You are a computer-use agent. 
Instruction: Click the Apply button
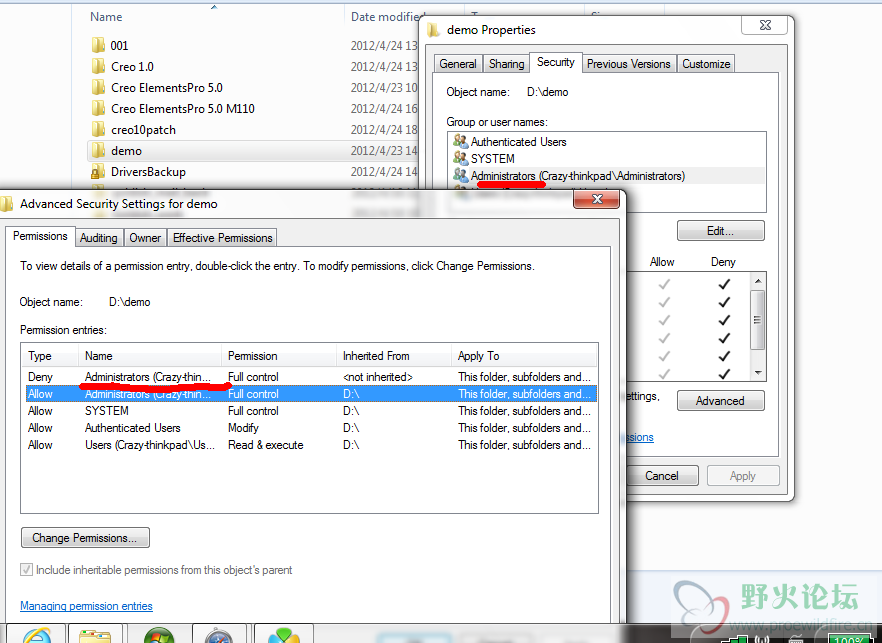tap(743, 476)
